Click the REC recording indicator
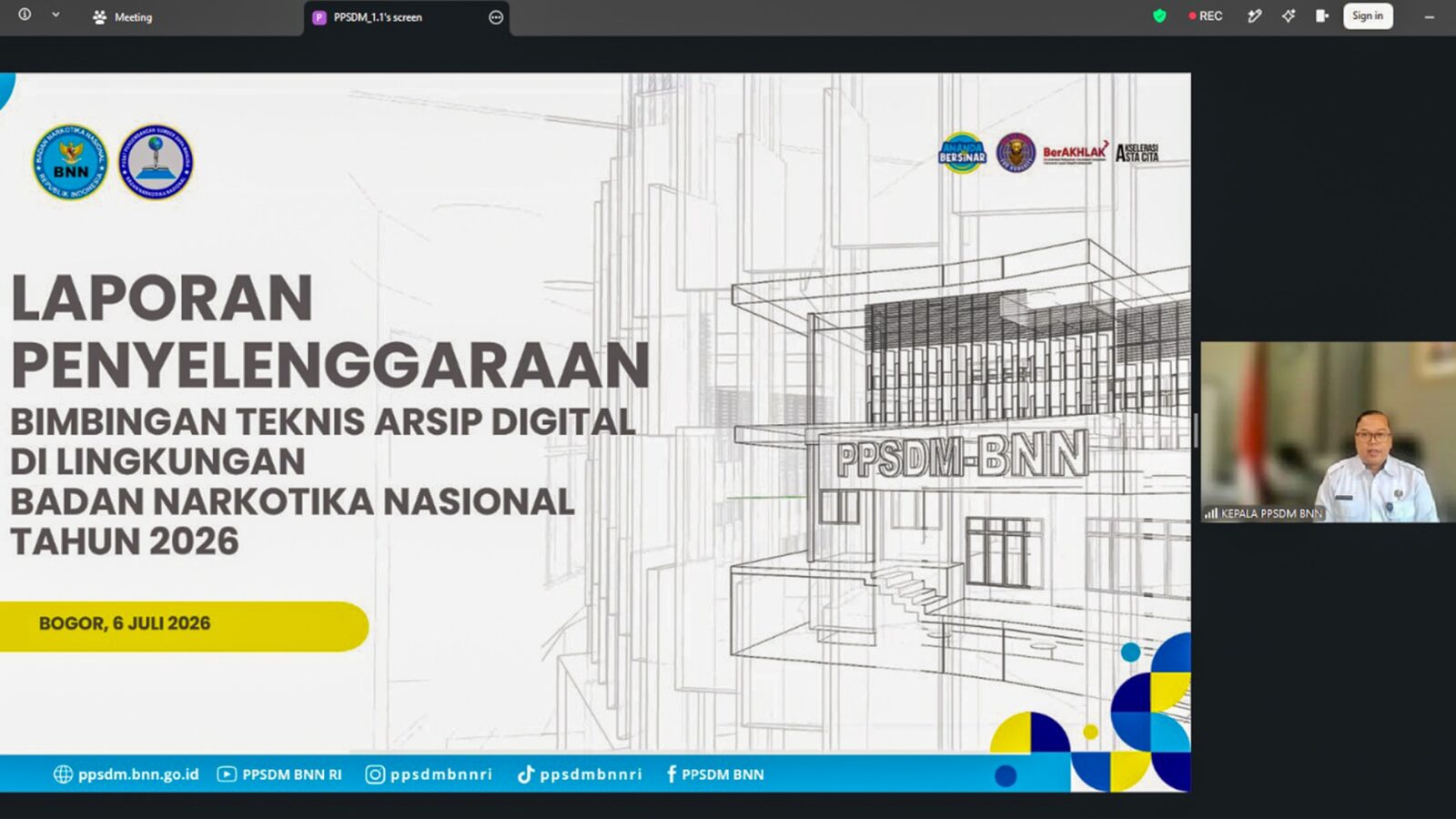 [x=1206, y=16]
